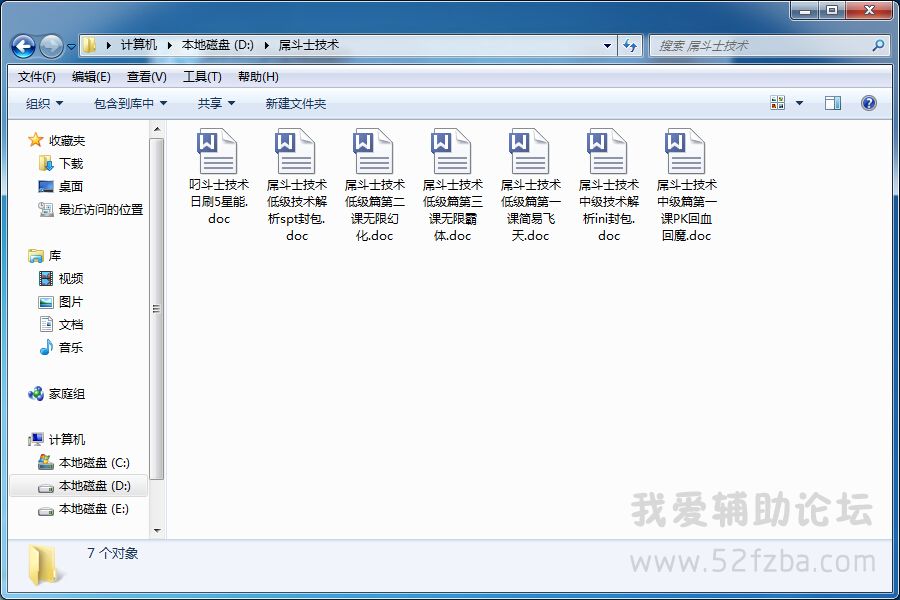Open the 查看(V) menu
The width and height of the screenshot is (900, 600).
pos(146,77)
